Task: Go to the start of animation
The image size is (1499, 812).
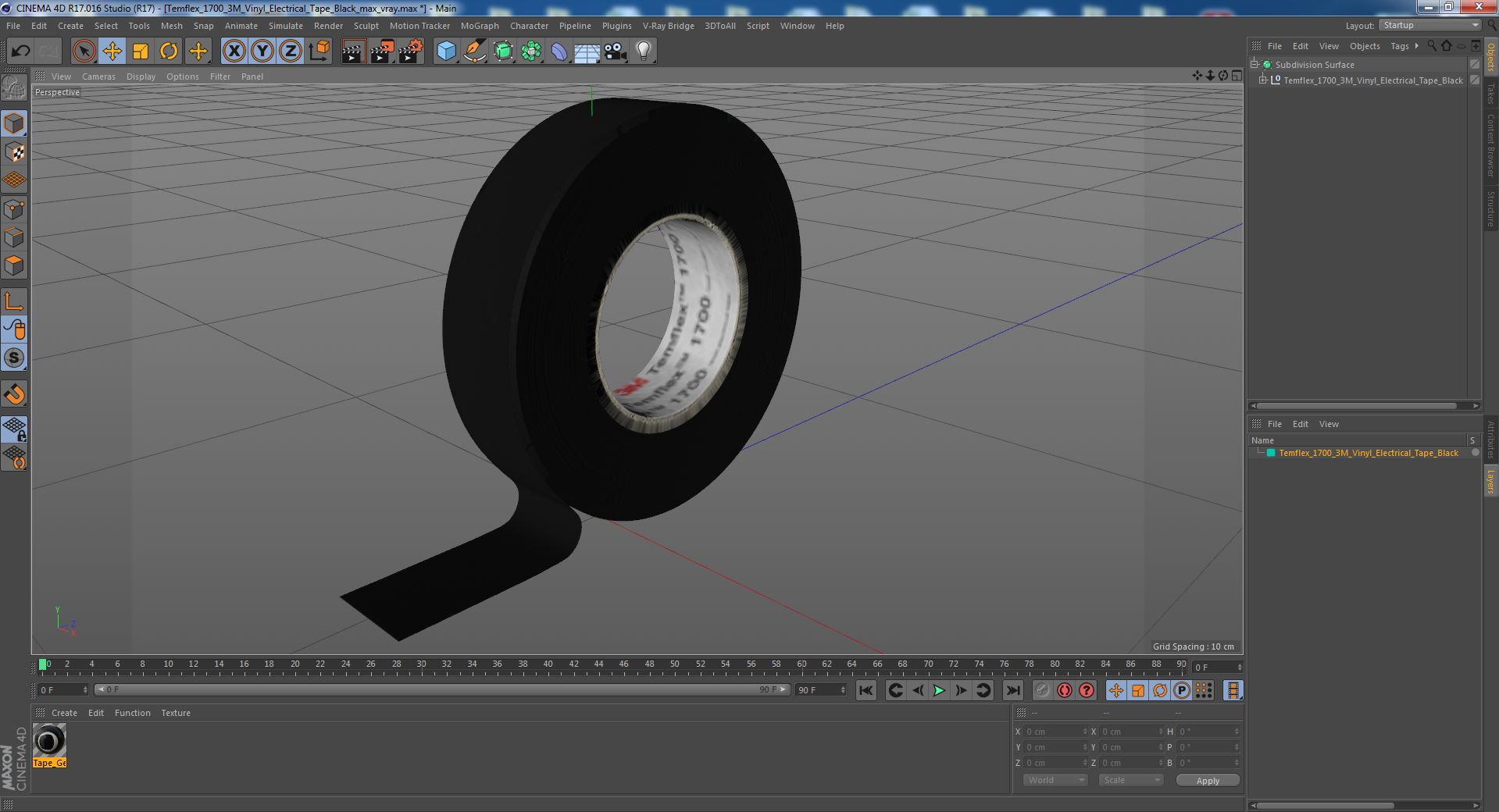Action: point(865,690)
